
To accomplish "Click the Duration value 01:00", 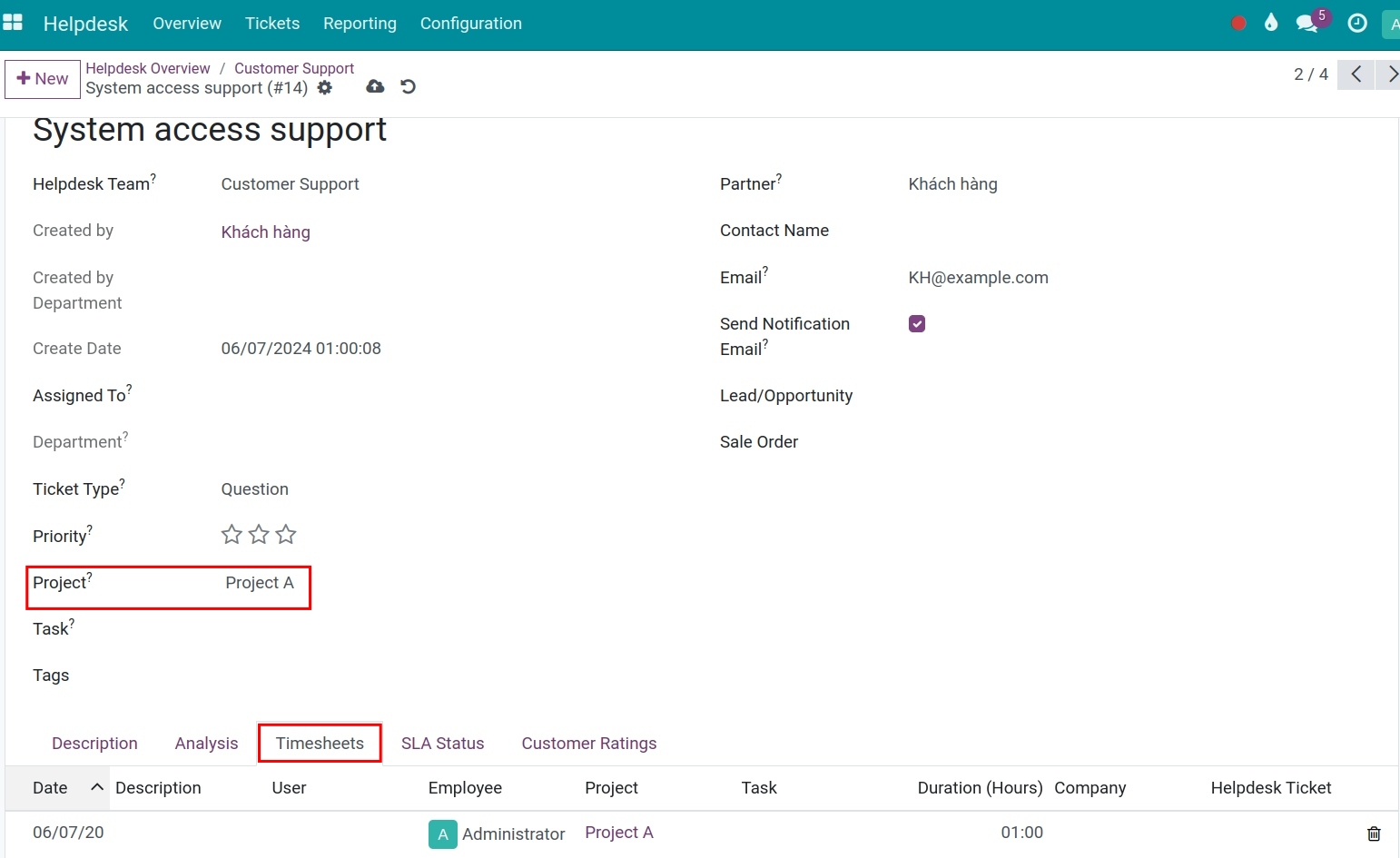I will pos(1021,833).
